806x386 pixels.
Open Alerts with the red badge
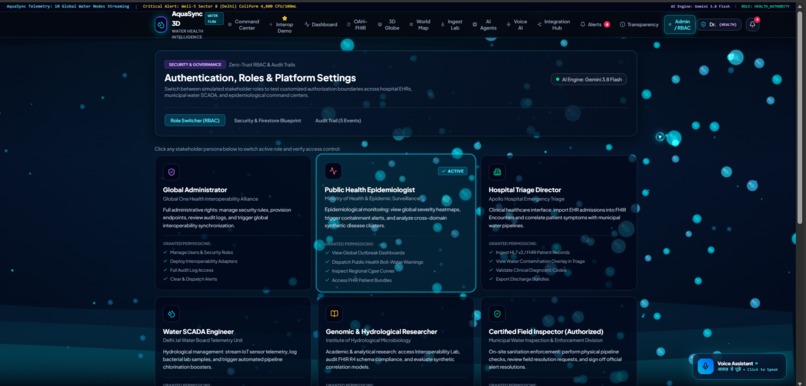595,25
